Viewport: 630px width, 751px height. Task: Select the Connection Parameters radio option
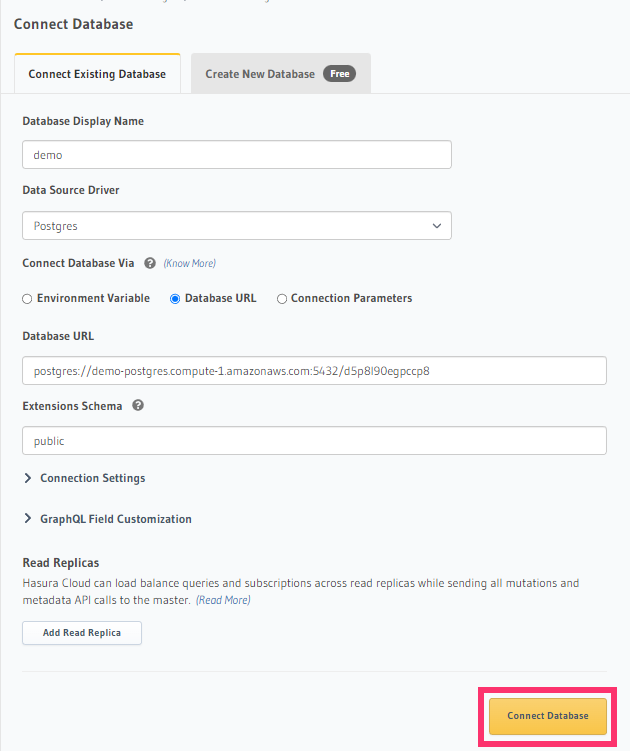point(282,298)
